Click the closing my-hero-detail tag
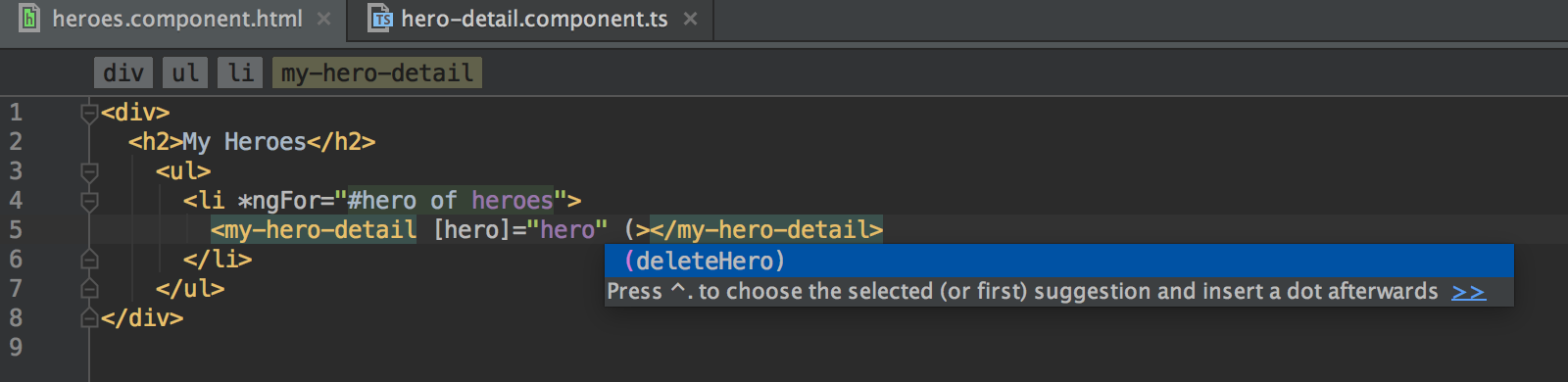This screenshot has height=382, width=1568. pyautogui.click(x=766, y=230)
